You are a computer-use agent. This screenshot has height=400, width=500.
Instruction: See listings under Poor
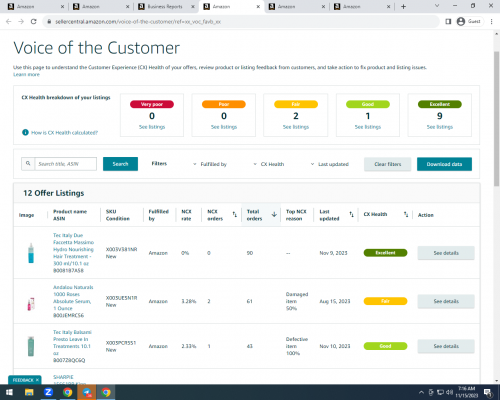click(224, 127)
